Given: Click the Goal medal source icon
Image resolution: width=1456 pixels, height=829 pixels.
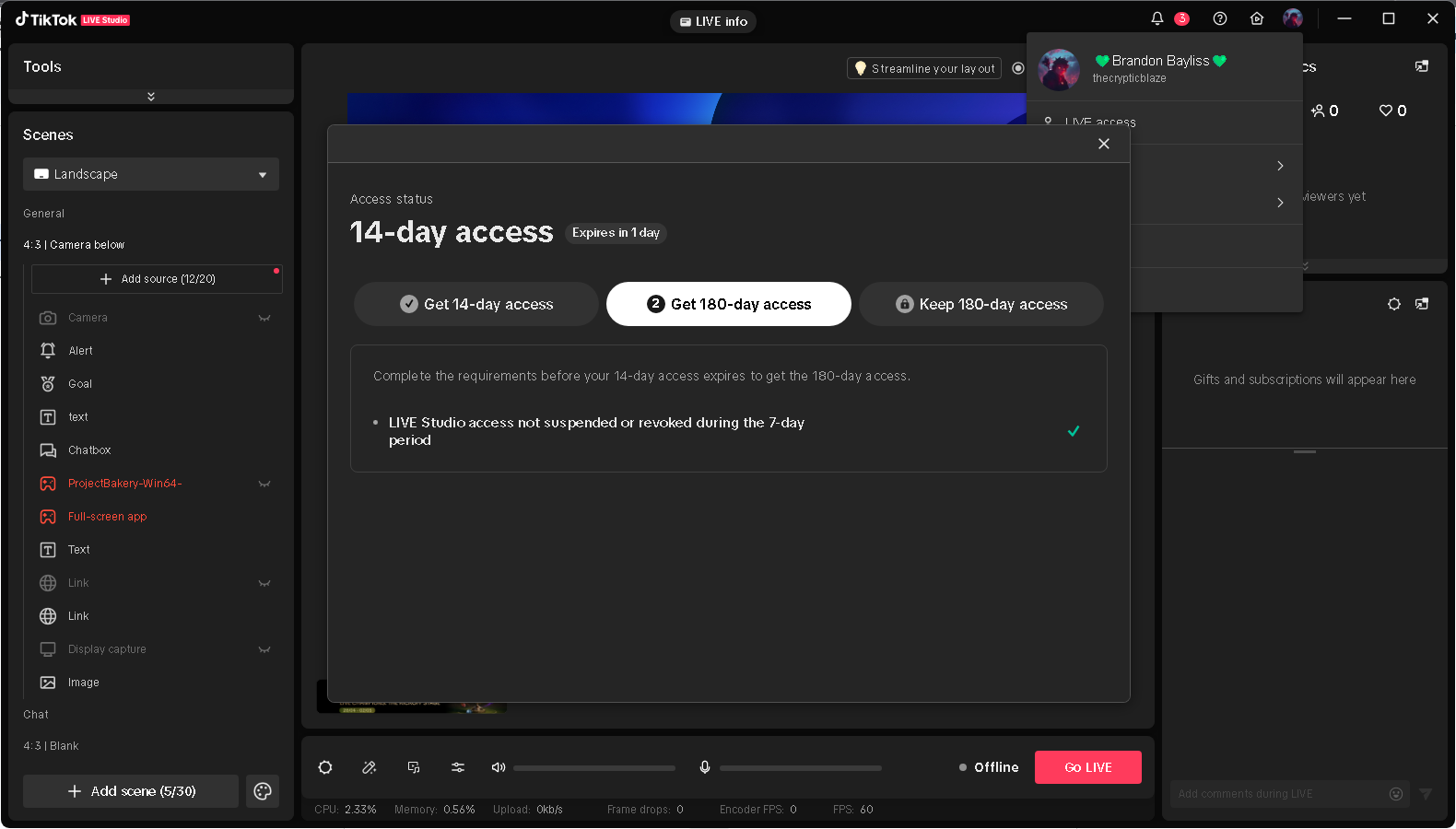Looking at the screenshot, I should pyautogui.click(x=48, y=384).
